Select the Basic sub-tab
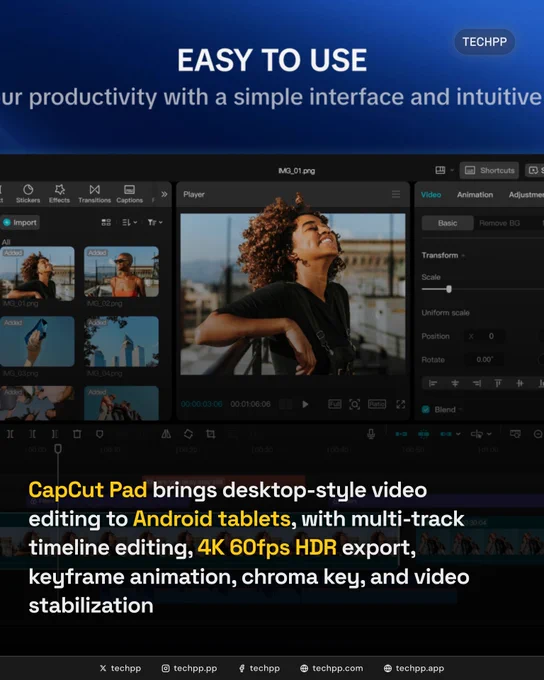The height and width of the screenshot is (680, 544). 447,223
